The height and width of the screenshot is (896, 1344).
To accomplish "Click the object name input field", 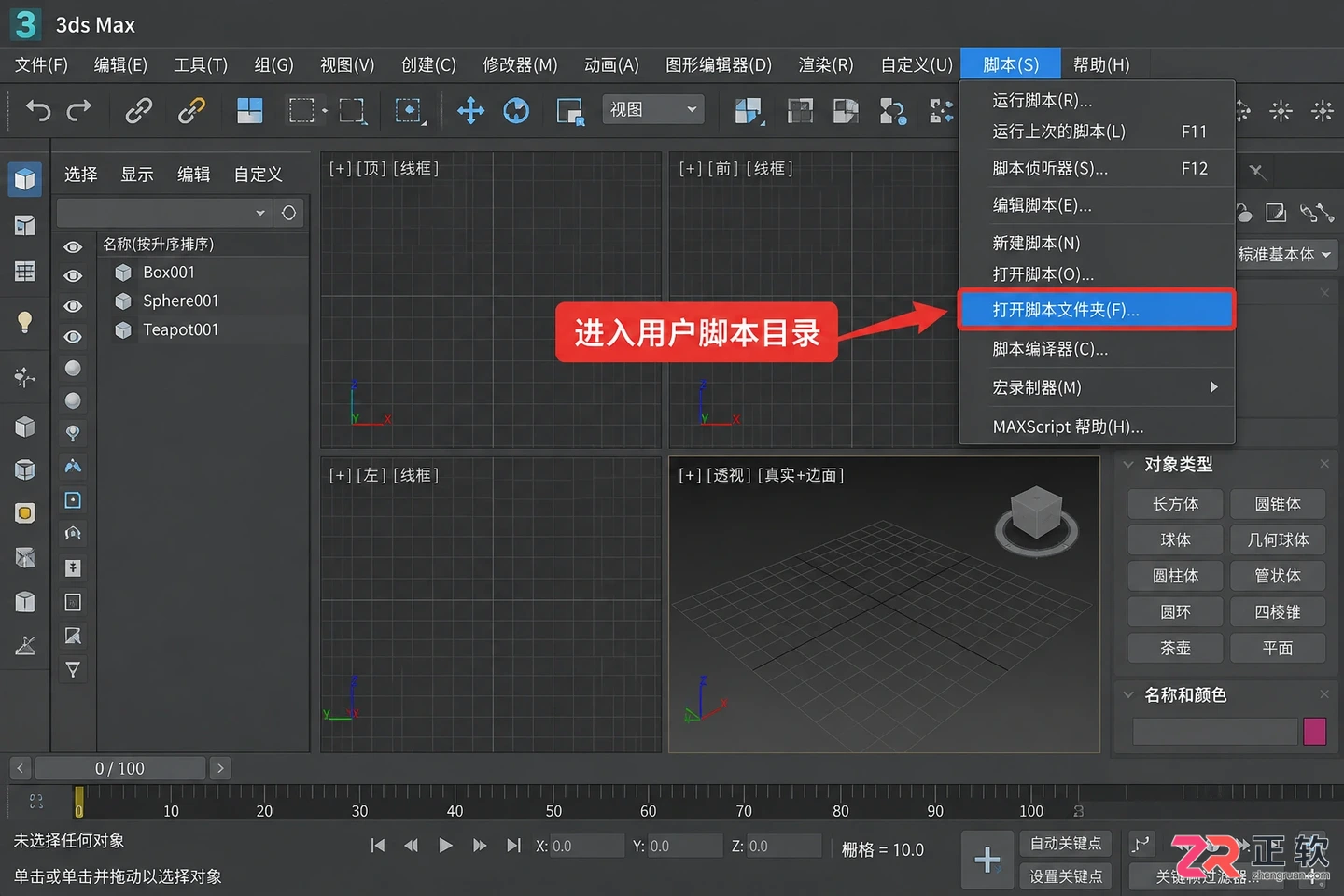I will pos(1214,731).
